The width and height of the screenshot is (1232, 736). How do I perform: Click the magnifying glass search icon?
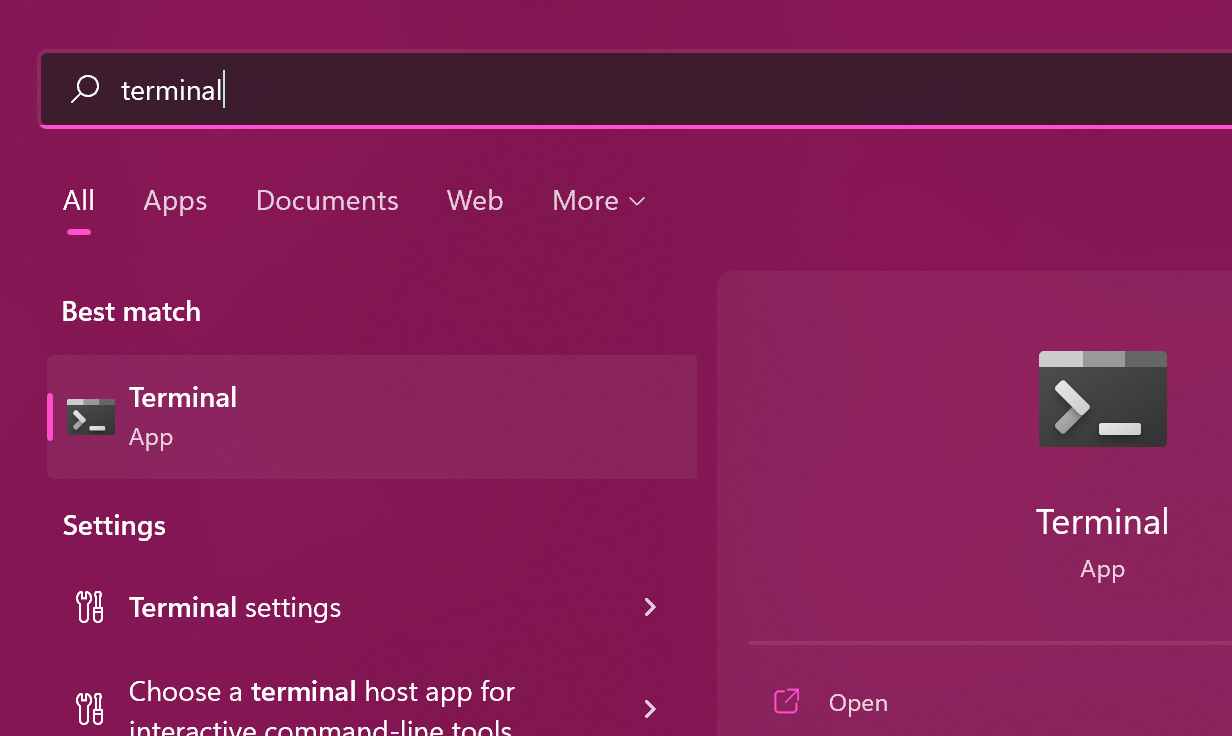[85, 89]
